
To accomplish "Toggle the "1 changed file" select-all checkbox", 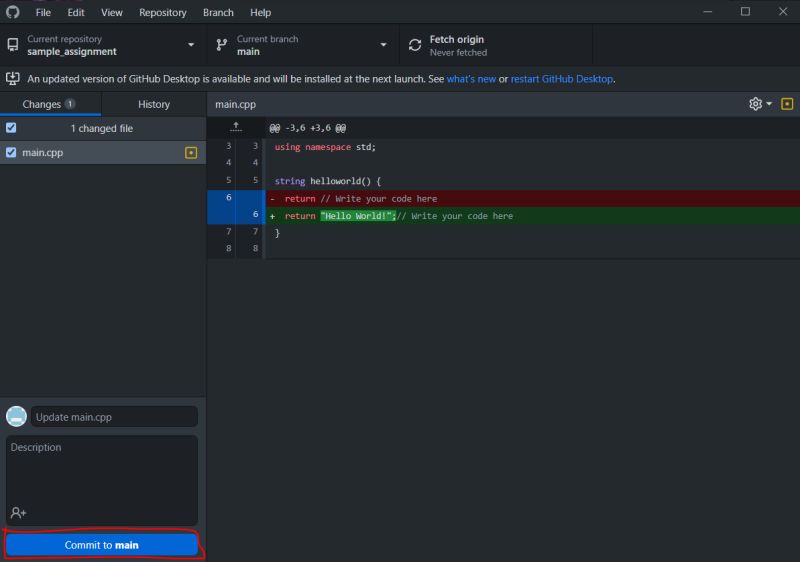I will click(11, 127).
